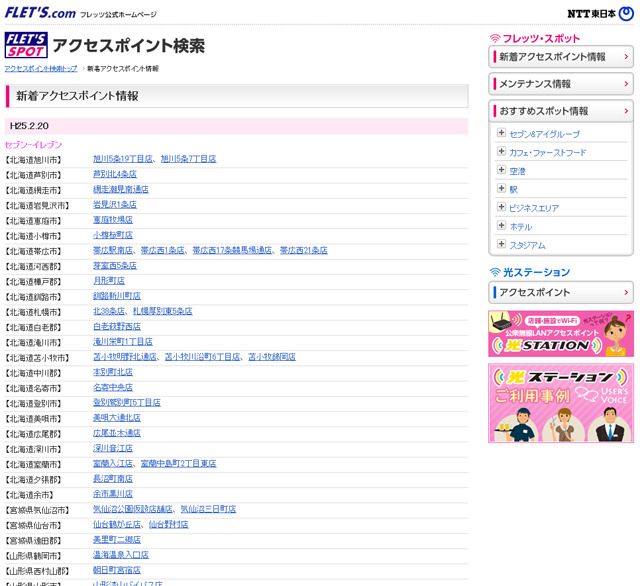
Task: Open the 帯広駅南店 store link
Action: pos(113,250)
